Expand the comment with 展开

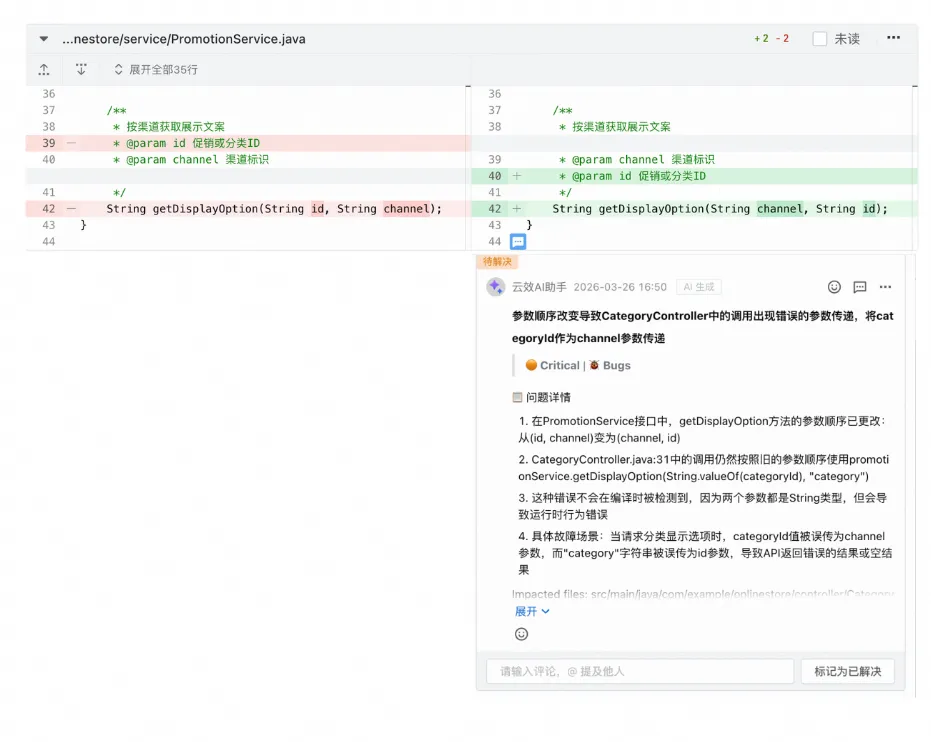point(532,611)
